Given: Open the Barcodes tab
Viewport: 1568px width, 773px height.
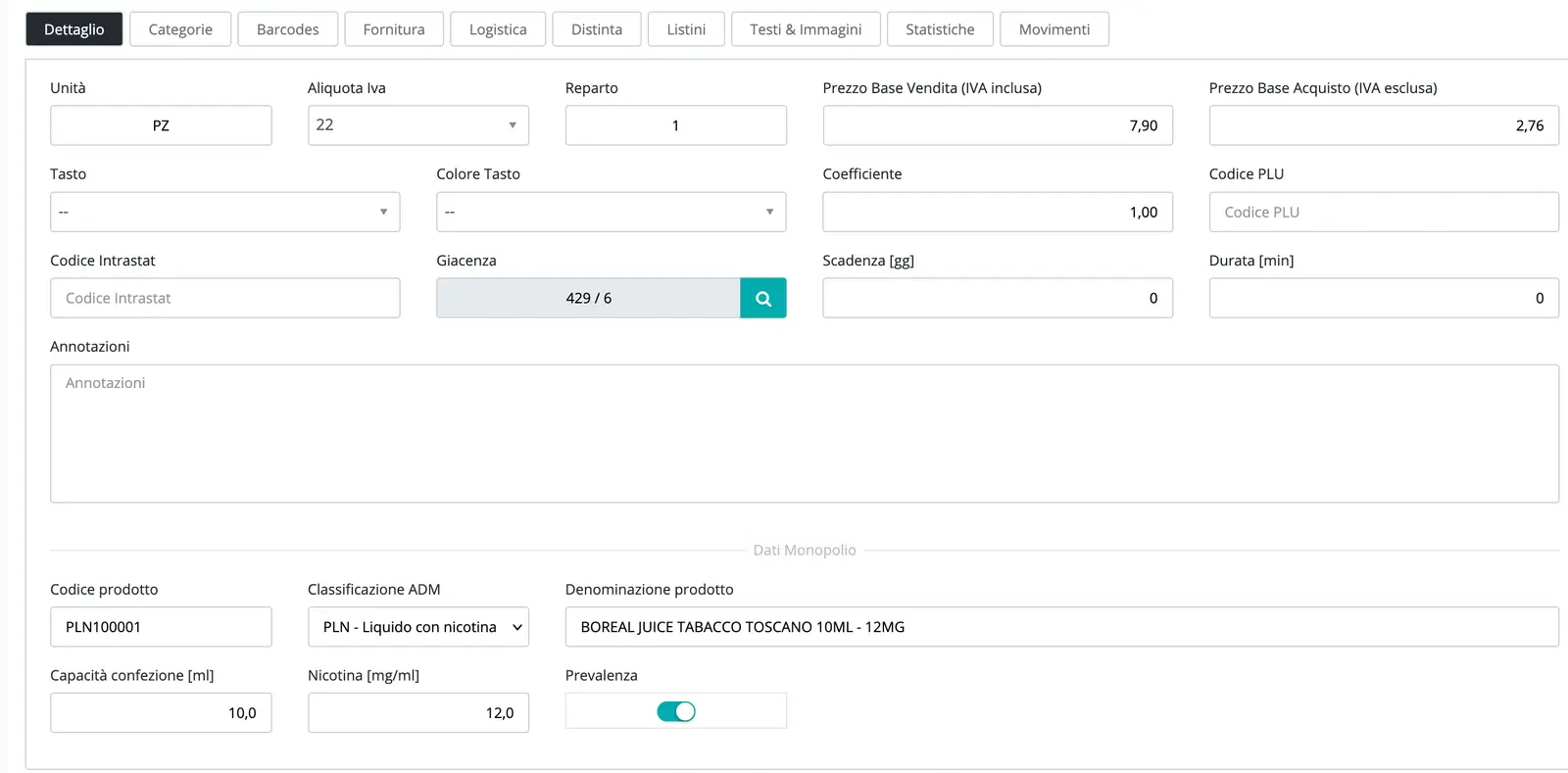Looking at the screenshot, I should coord(288,29).
